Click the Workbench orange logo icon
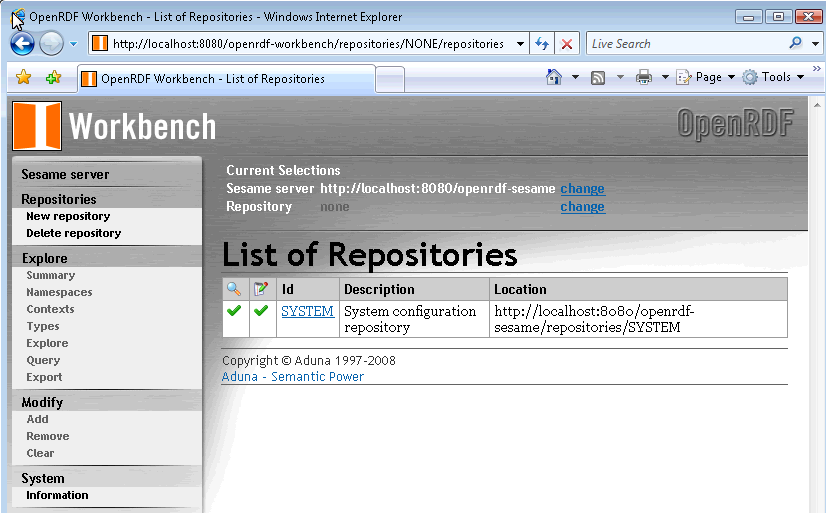The image size is (826, 513). pyautogui.click(x=36, y=126)
